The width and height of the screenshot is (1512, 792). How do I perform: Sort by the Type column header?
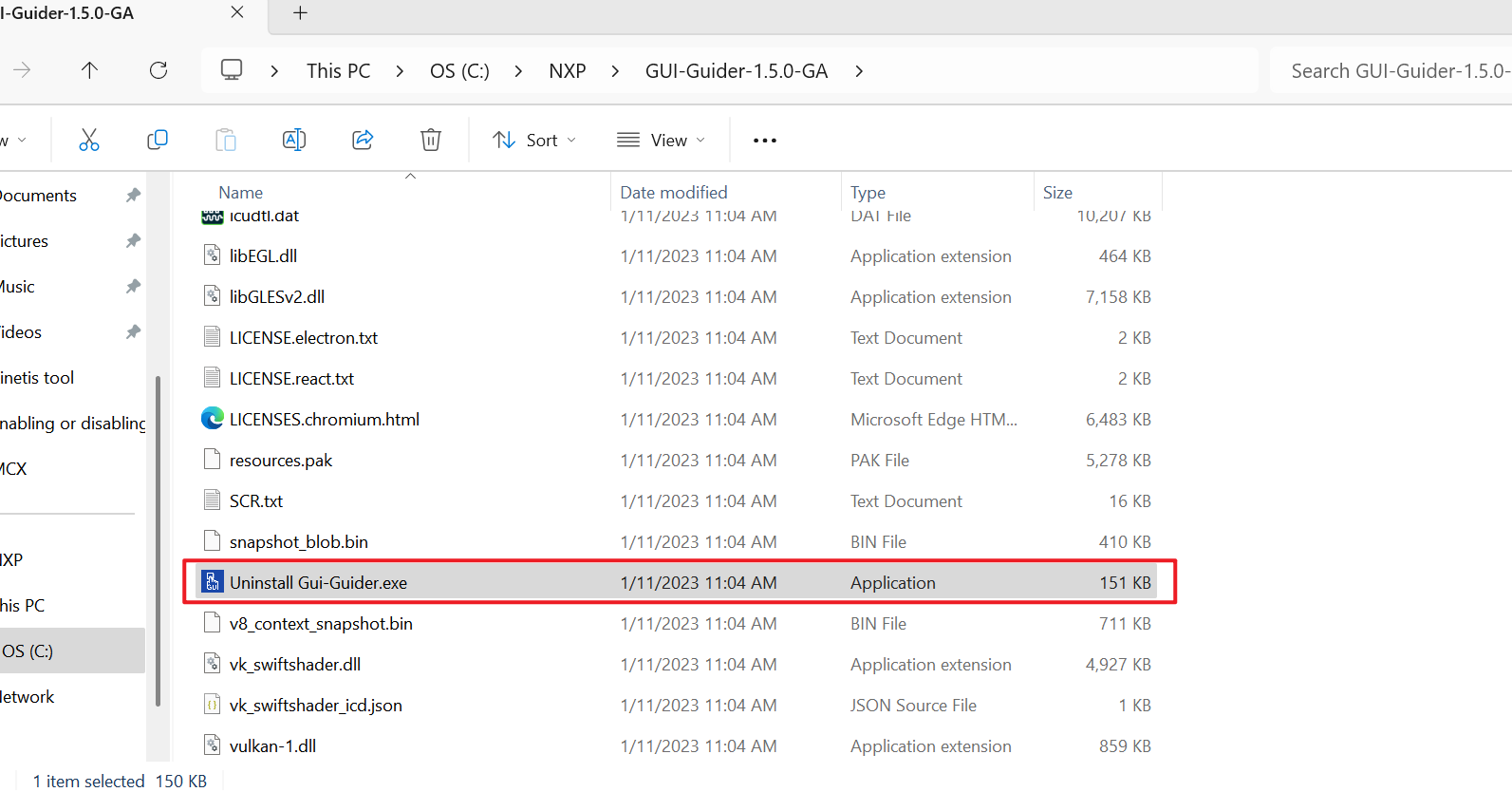(x=868, y=193)
